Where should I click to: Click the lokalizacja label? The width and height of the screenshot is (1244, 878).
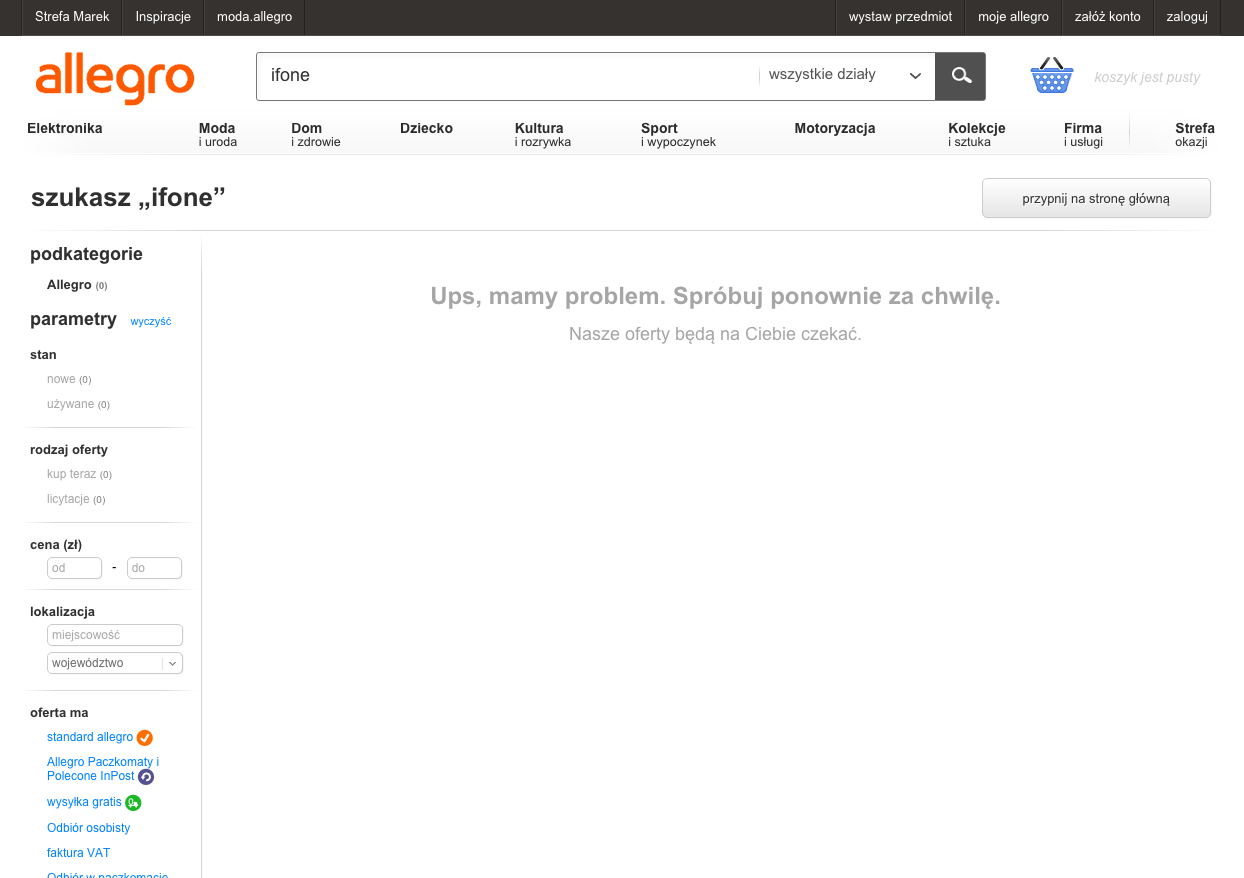pyautogui.click(x=62, y=611)
